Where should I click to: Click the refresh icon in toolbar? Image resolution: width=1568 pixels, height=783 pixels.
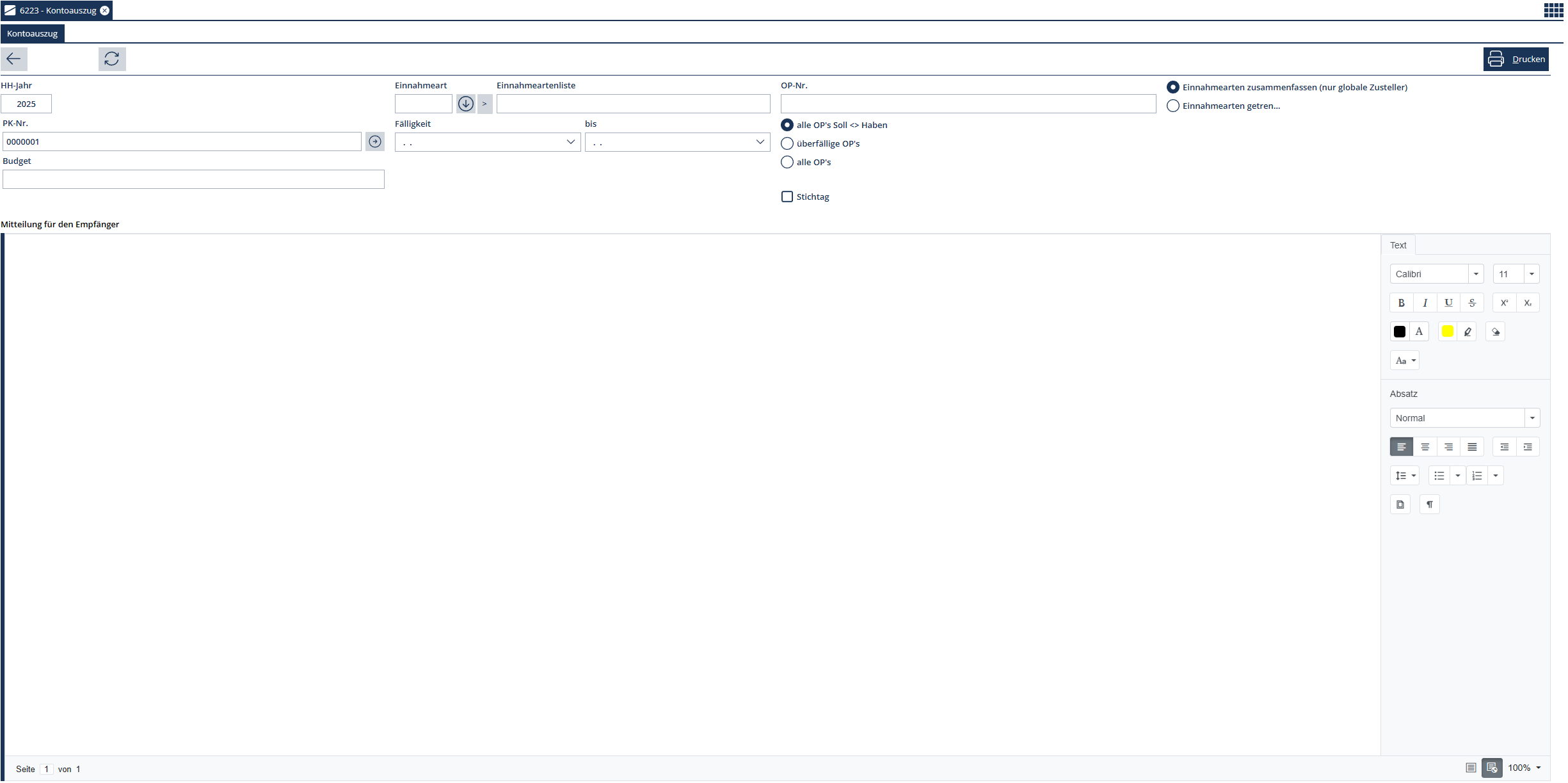[x=112, y=59]
